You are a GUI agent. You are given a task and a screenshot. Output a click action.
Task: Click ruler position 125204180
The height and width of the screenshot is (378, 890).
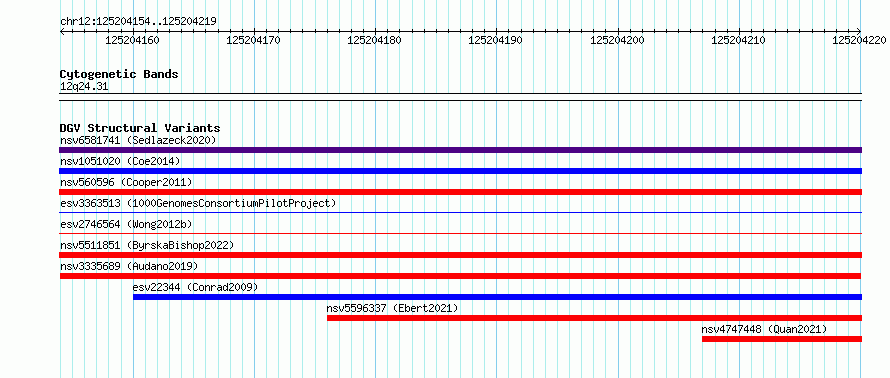pos(375,40)
